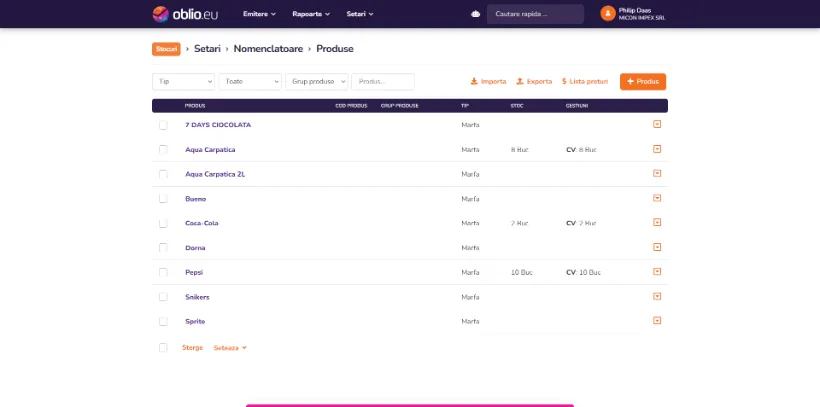
Task: Open the Aqua Carpatica product
Action: 210,150
